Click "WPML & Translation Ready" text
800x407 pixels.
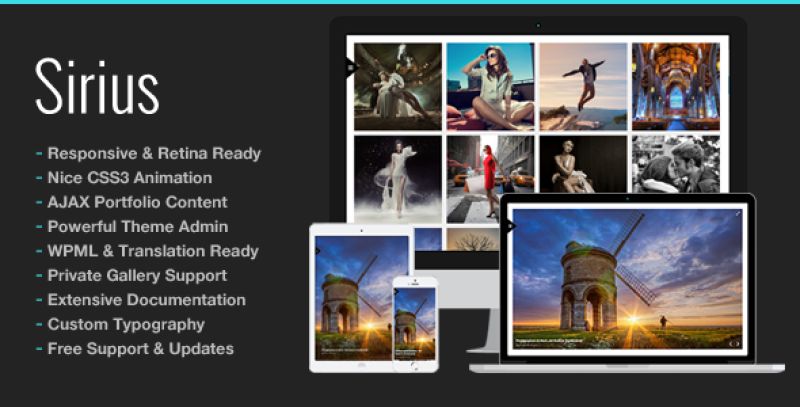(153, 251)
